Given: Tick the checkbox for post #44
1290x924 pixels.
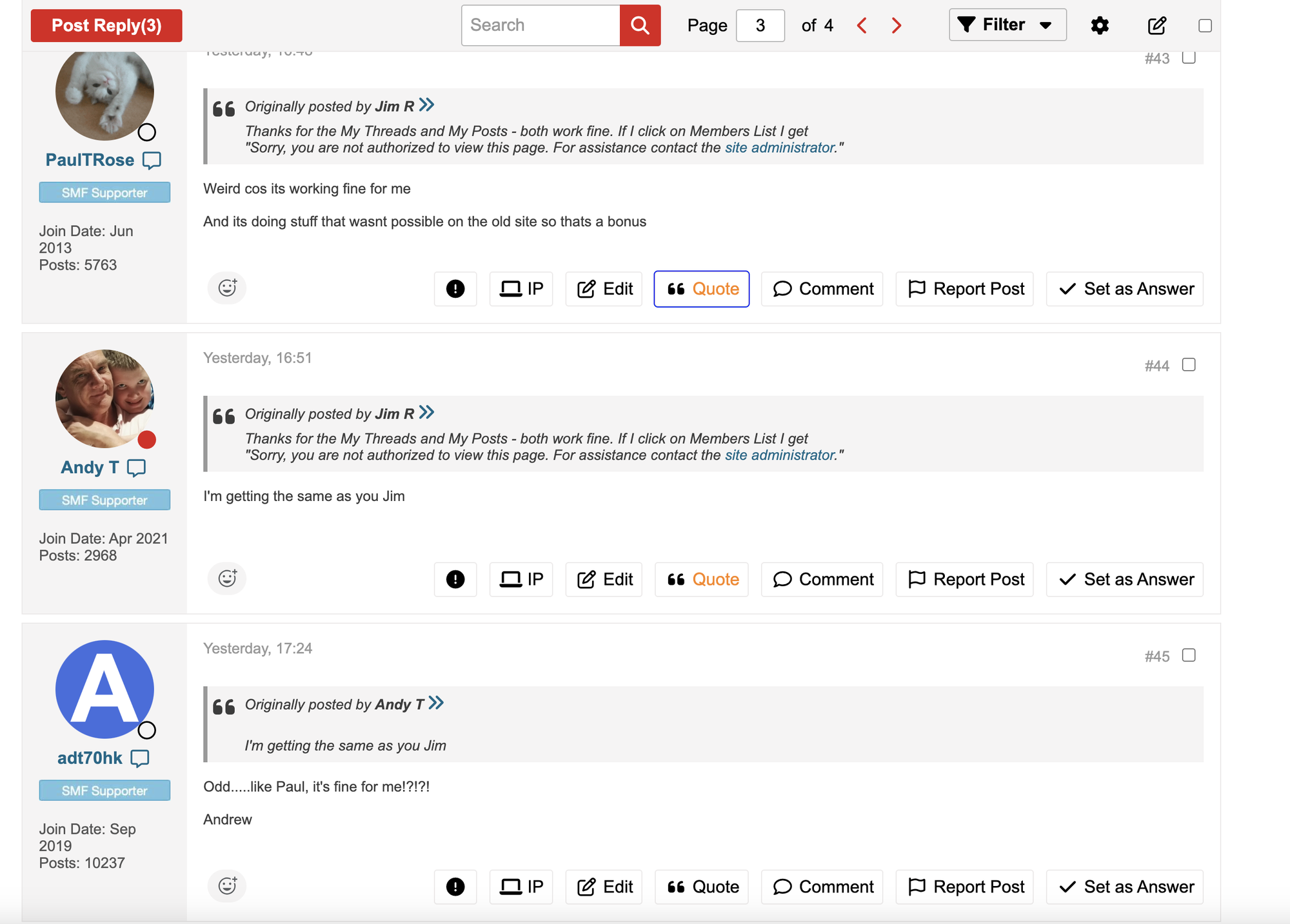Looking at the screenshot, I should tap(1188, 365).
